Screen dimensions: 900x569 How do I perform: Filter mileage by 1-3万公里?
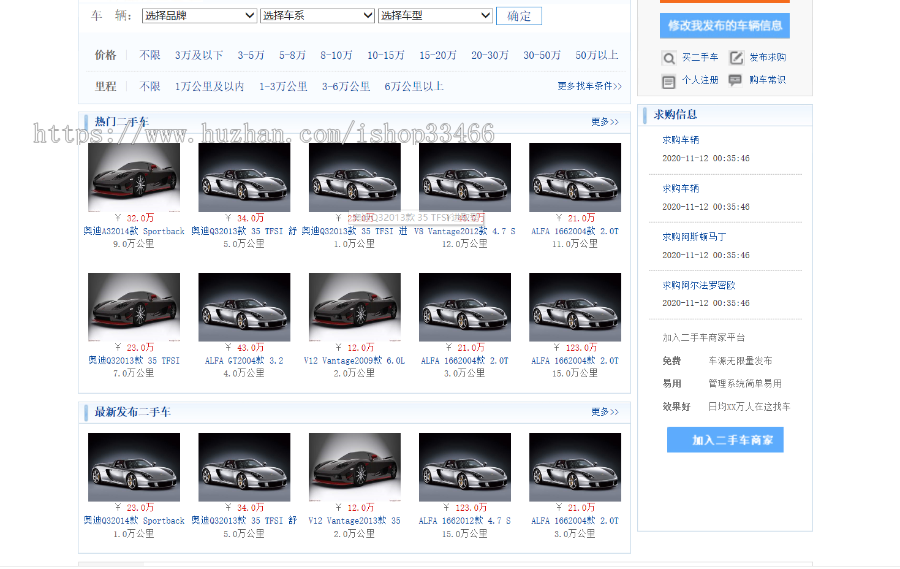pos(283,87)
